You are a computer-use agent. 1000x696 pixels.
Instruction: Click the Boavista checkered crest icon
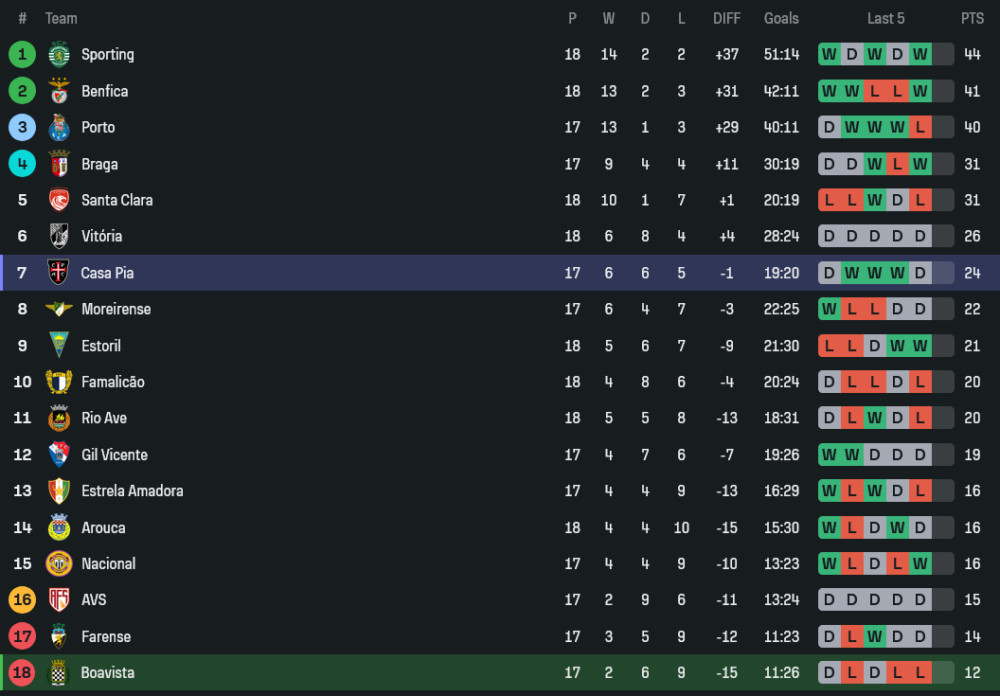pyautogui.click(x=59, y=673)
